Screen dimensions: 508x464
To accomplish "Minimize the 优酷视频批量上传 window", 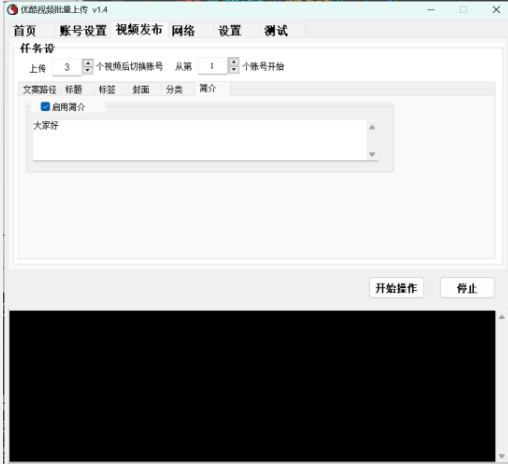I will point(431,10).
